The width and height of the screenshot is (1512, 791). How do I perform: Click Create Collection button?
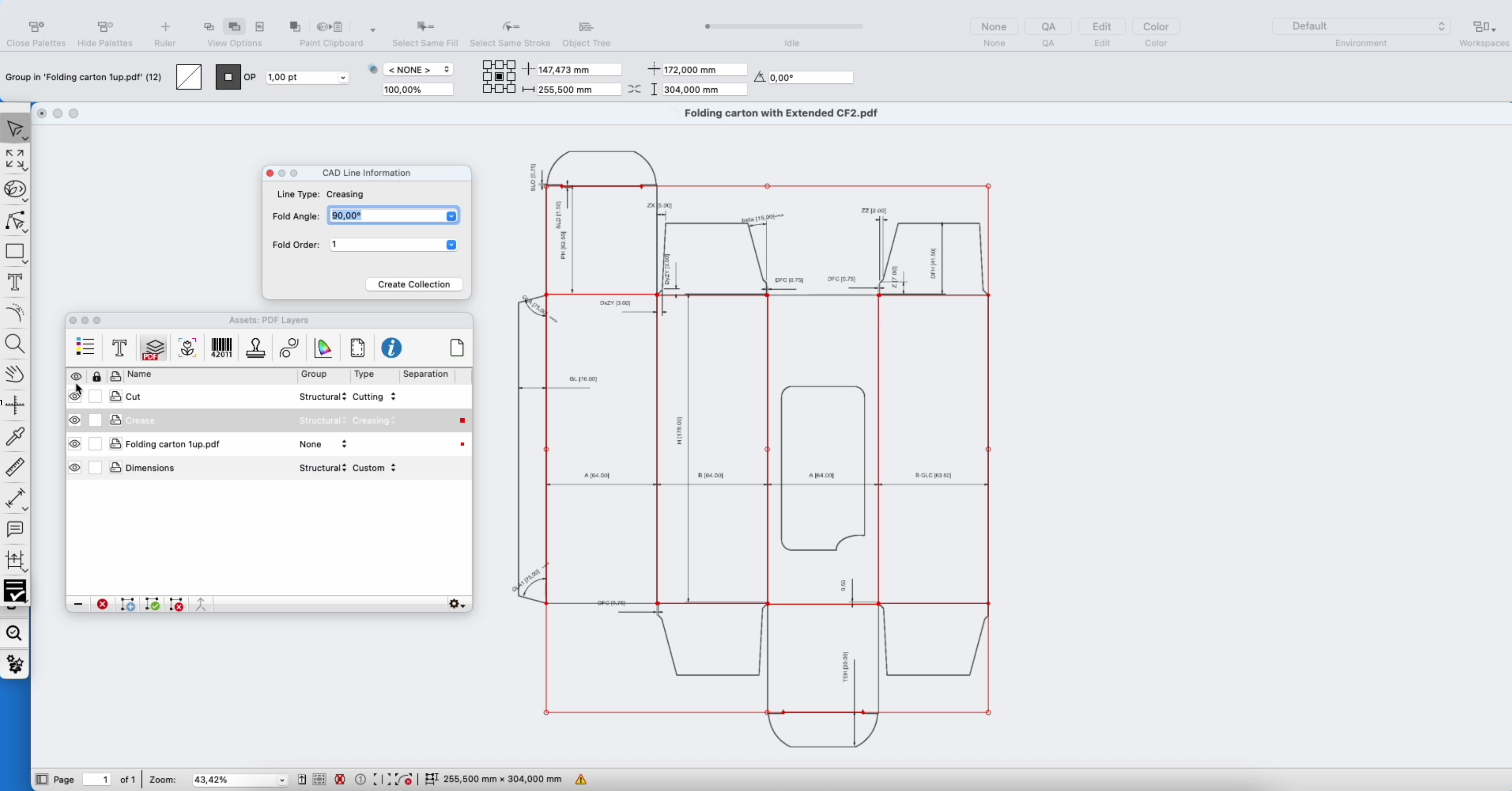(x=414, y=284)
